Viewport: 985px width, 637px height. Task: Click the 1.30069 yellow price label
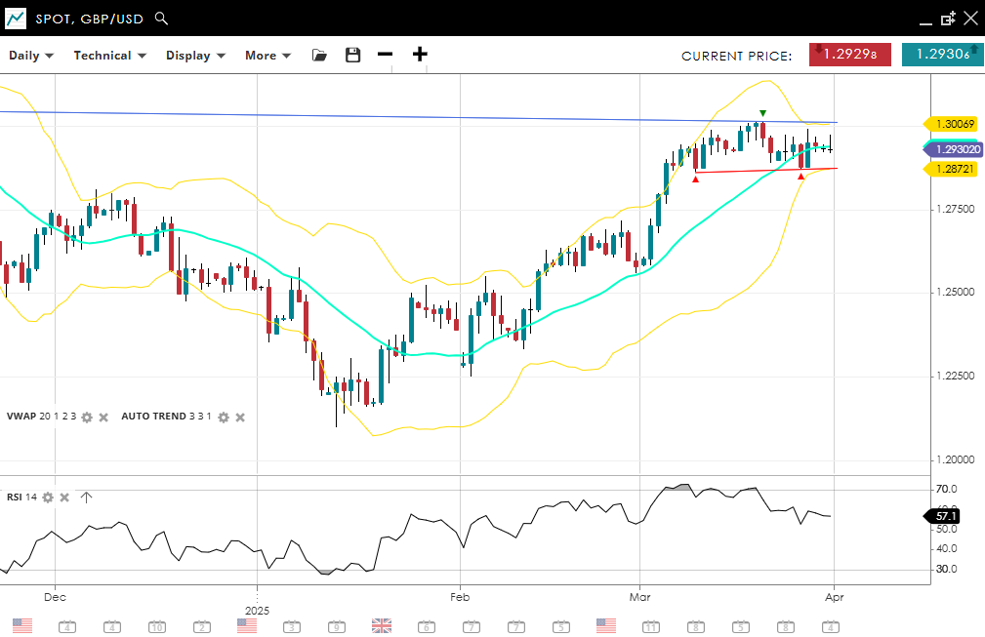click(955, 124)
